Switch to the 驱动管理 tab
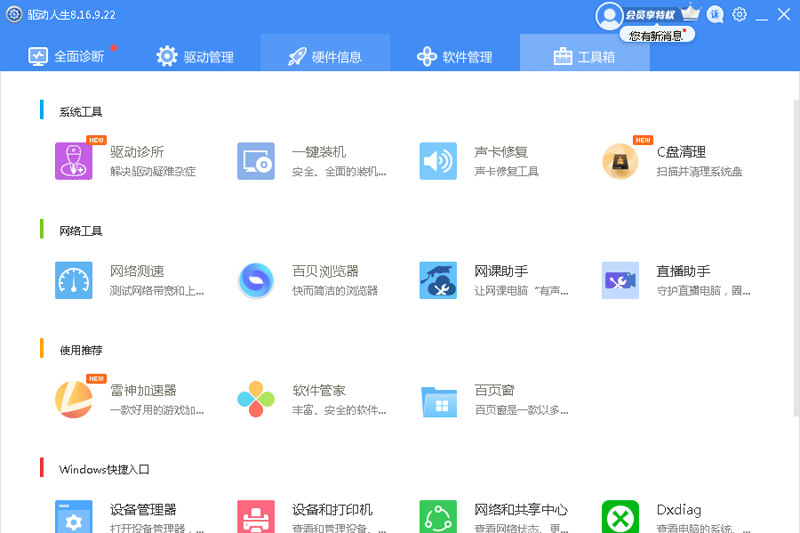The image size is (800, 533). pyautogui.click(x=195, y=56)
